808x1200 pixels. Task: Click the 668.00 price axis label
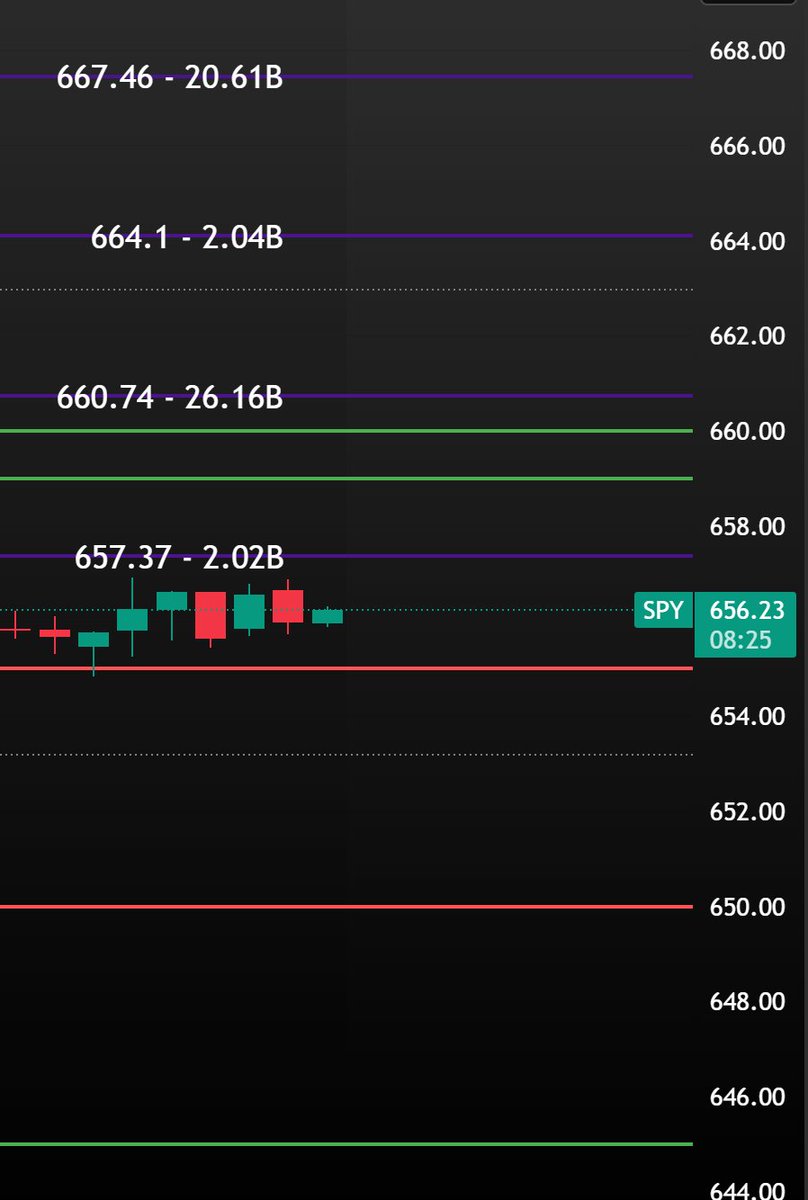[x=746, y=51]
